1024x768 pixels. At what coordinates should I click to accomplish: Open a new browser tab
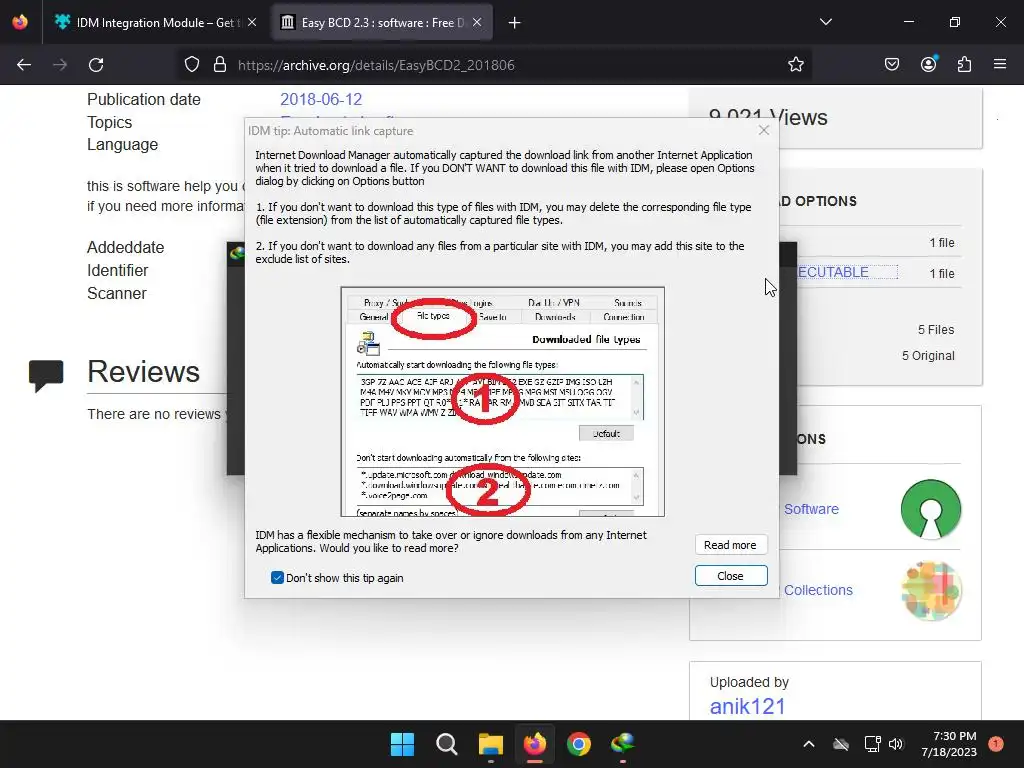(x=515, y=23)
